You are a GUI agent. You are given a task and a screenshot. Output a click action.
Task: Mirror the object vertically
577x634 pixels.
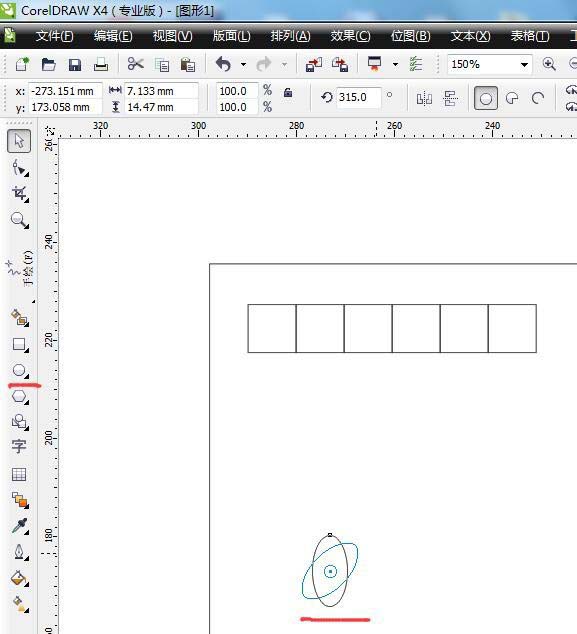450,98
